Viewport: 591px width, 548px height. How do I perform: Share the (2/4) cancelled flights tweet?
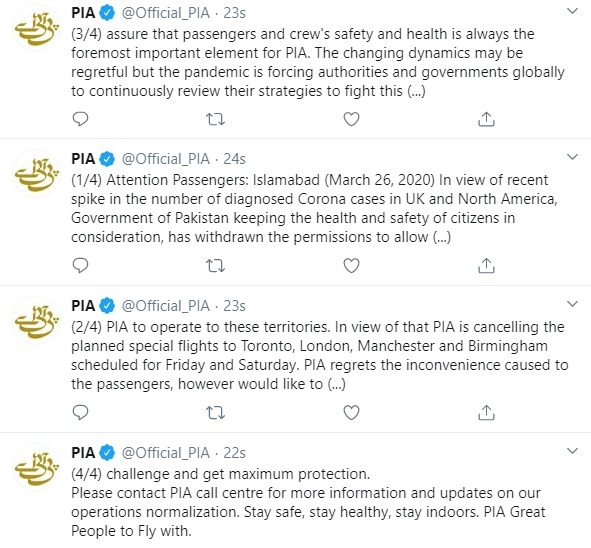pos(486,413)
